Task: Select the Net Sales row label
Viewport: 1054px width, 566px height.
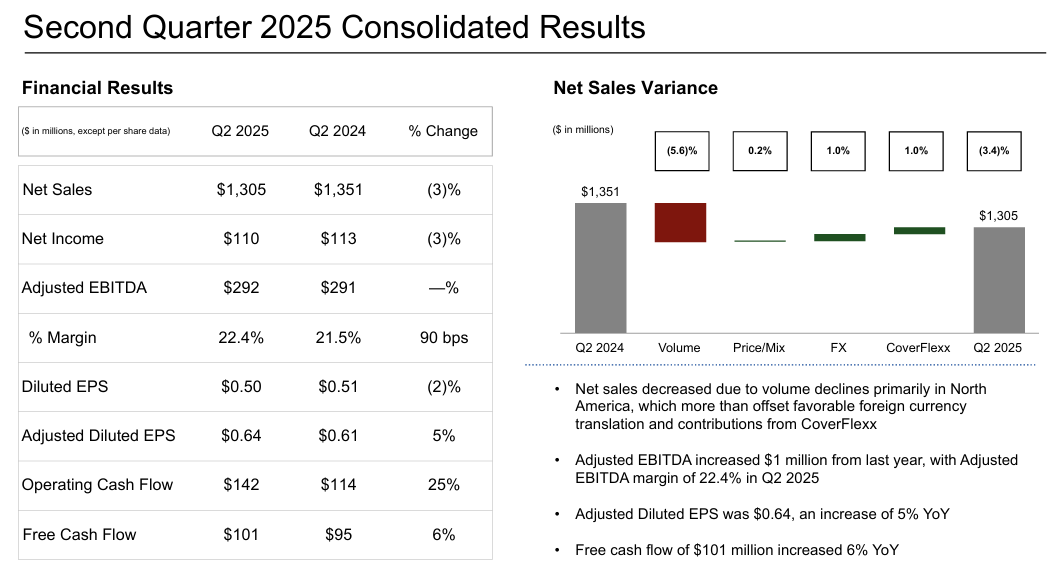Action: [57, 190]
